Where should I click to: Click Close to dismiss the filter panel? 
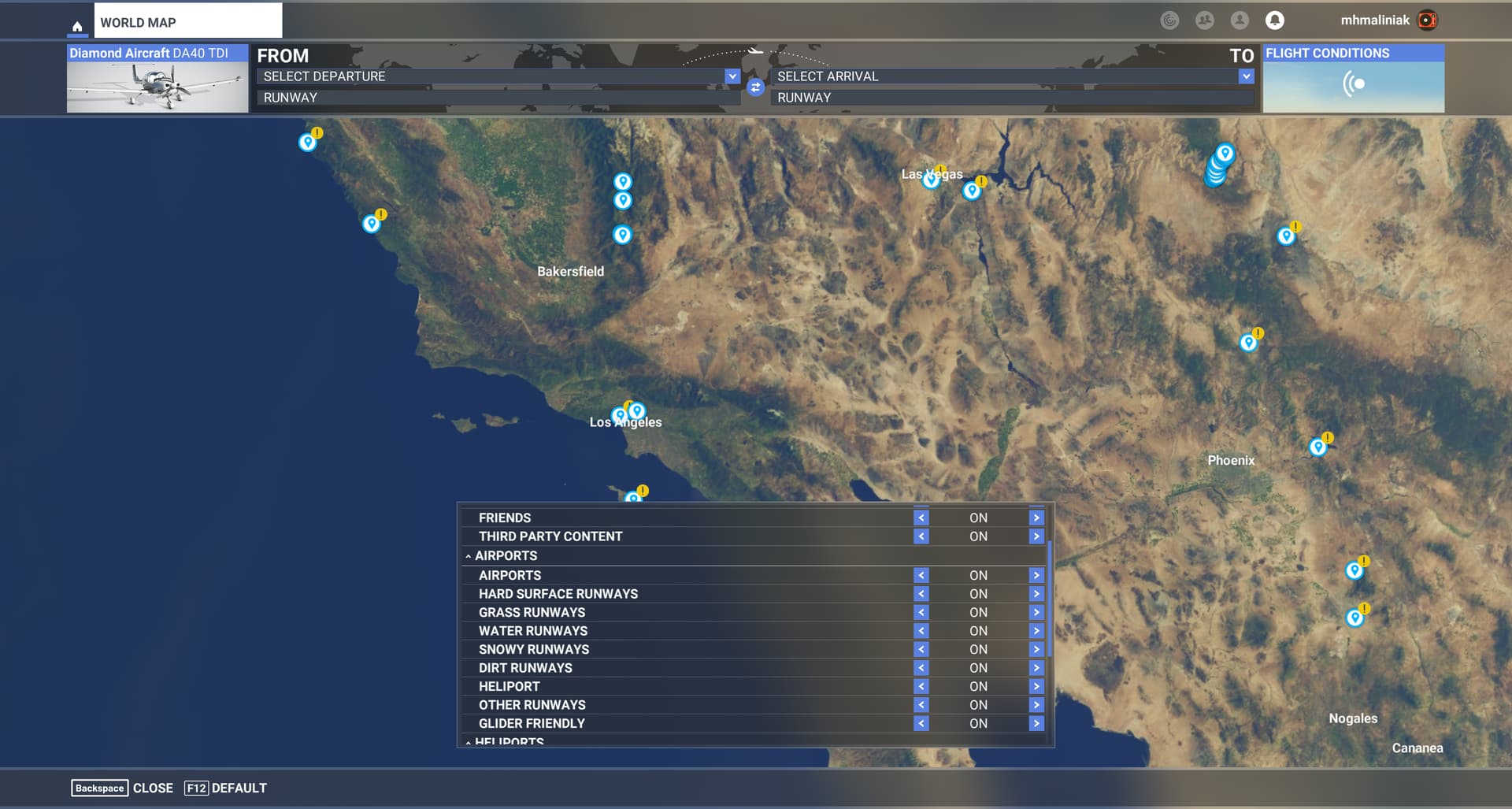tap(152, 788)
